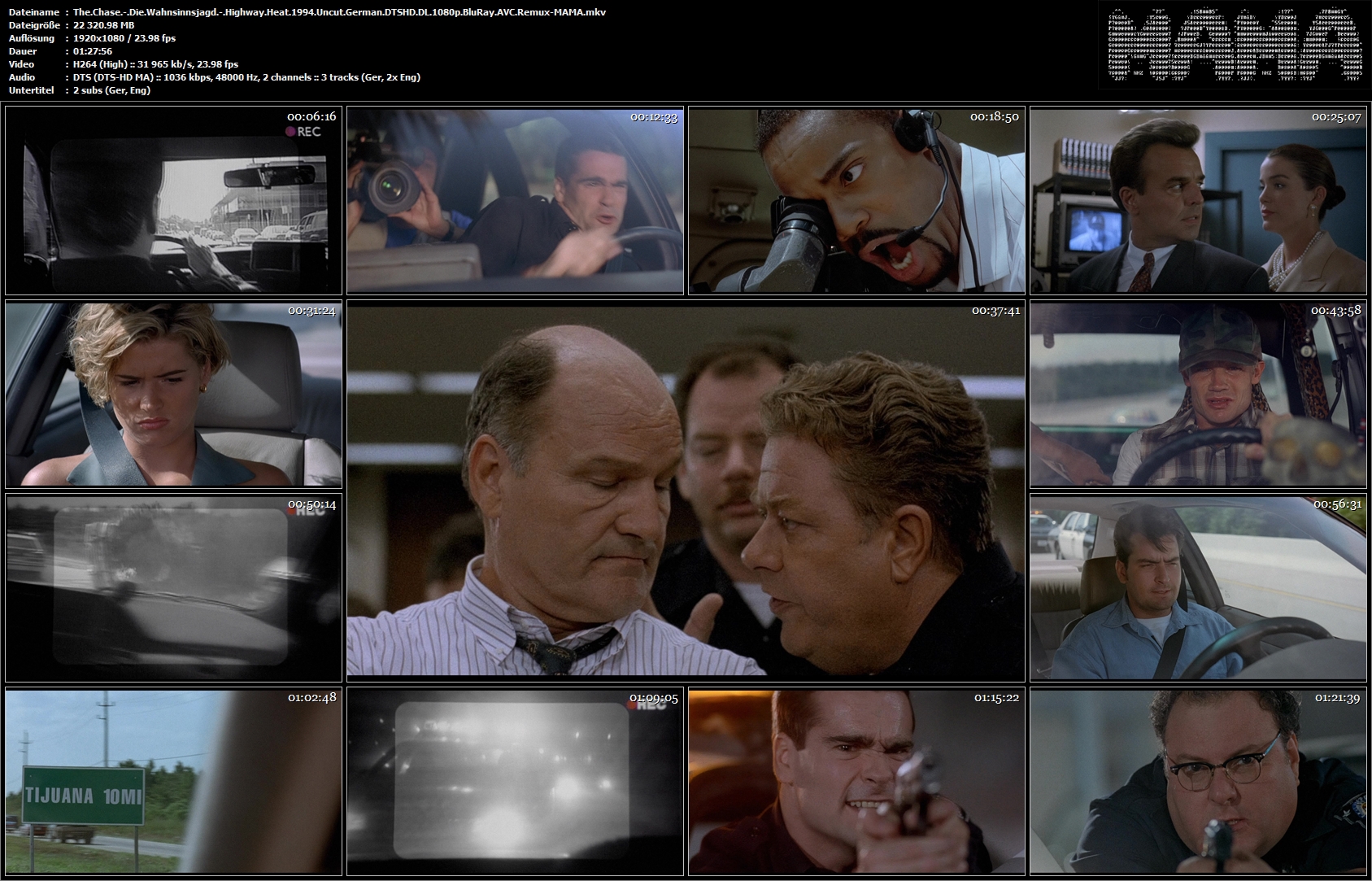Select the duration value 01:27:56
1372x881 pixels.
(92, 51)
